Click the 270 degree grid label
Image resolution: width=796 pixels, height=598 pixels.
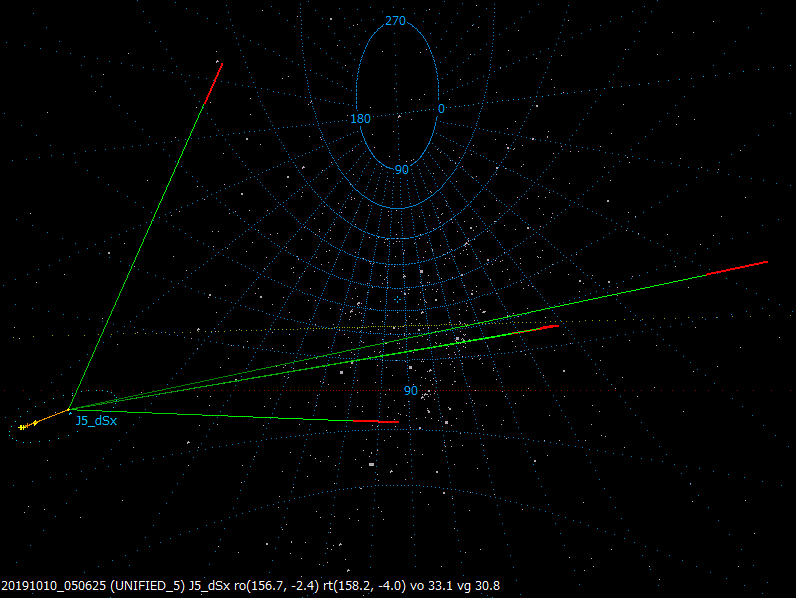pos(395,21)
